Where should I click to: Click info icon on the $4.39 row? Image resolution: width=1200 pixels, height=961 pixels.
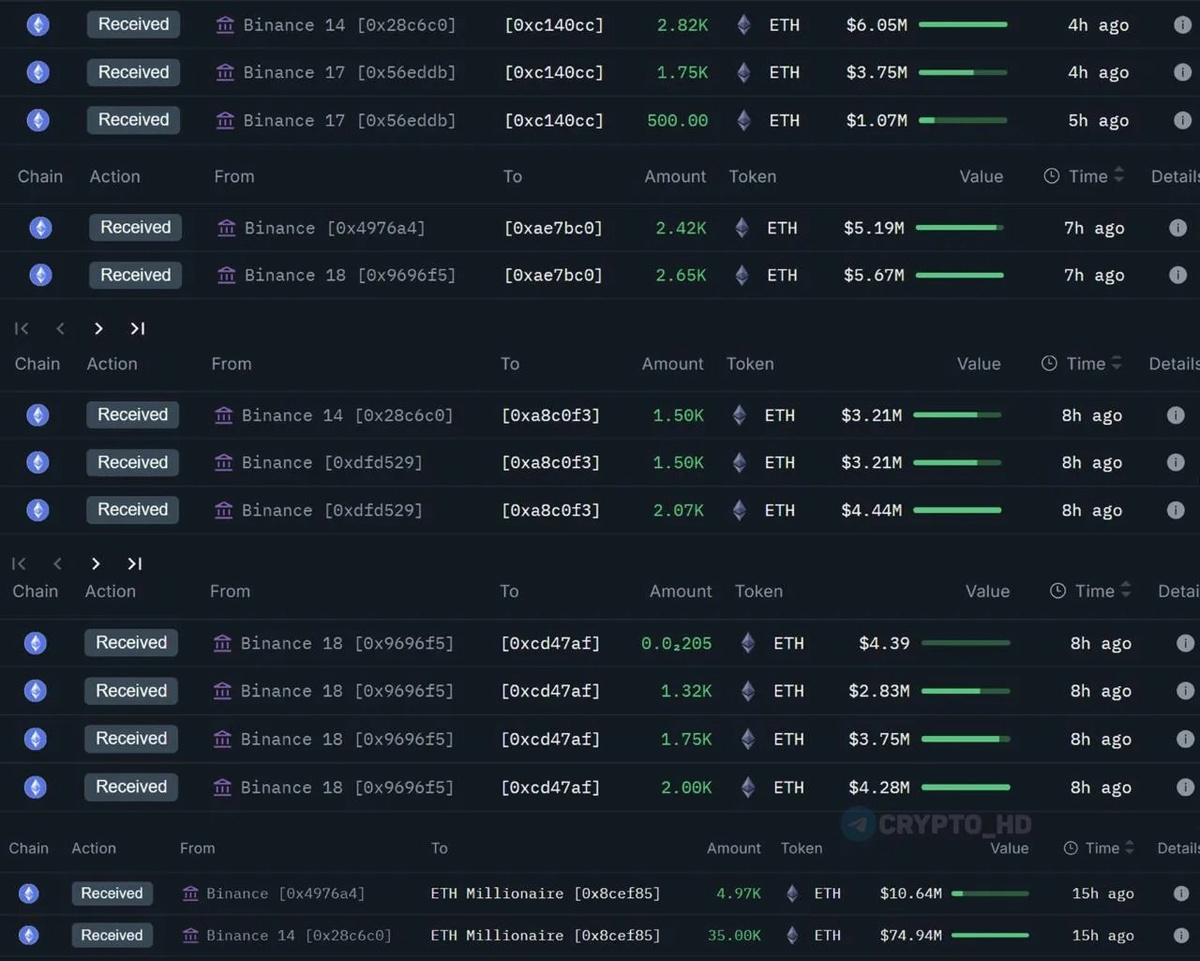pyautogui.click(x=1185, y=643)
